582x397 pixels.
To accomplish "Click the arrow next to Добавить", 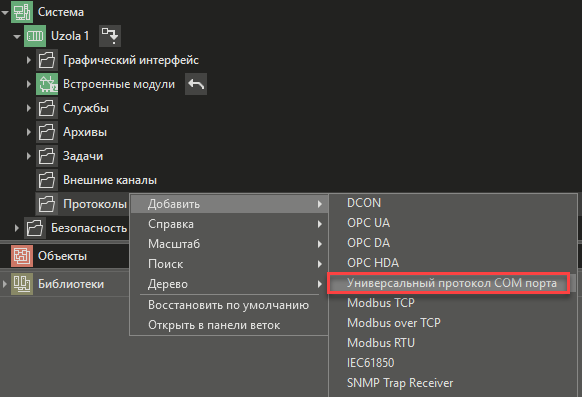I will pyautogui.click(x=320, y=204).
